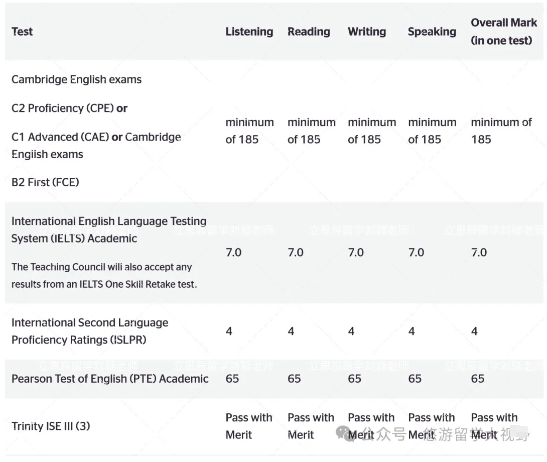The image size is (547, 462).
Task: Click PTE Listening score 65
Action: (232, 379)
